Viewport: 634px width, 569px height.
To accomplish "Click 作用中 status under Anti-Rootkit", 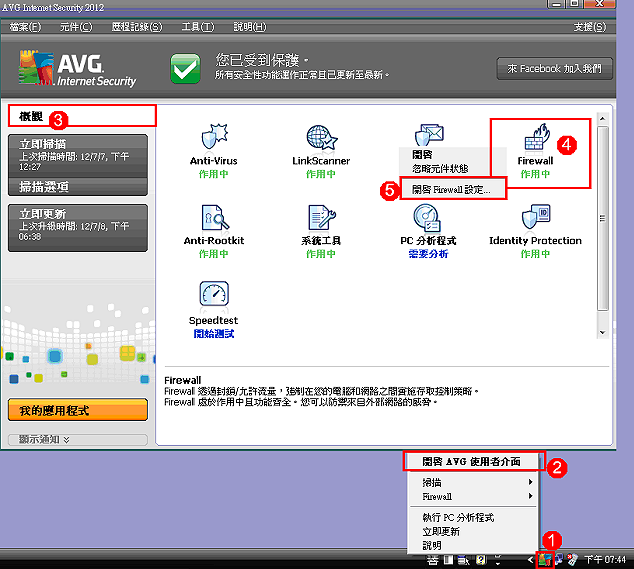I will (x=213, y=254).
